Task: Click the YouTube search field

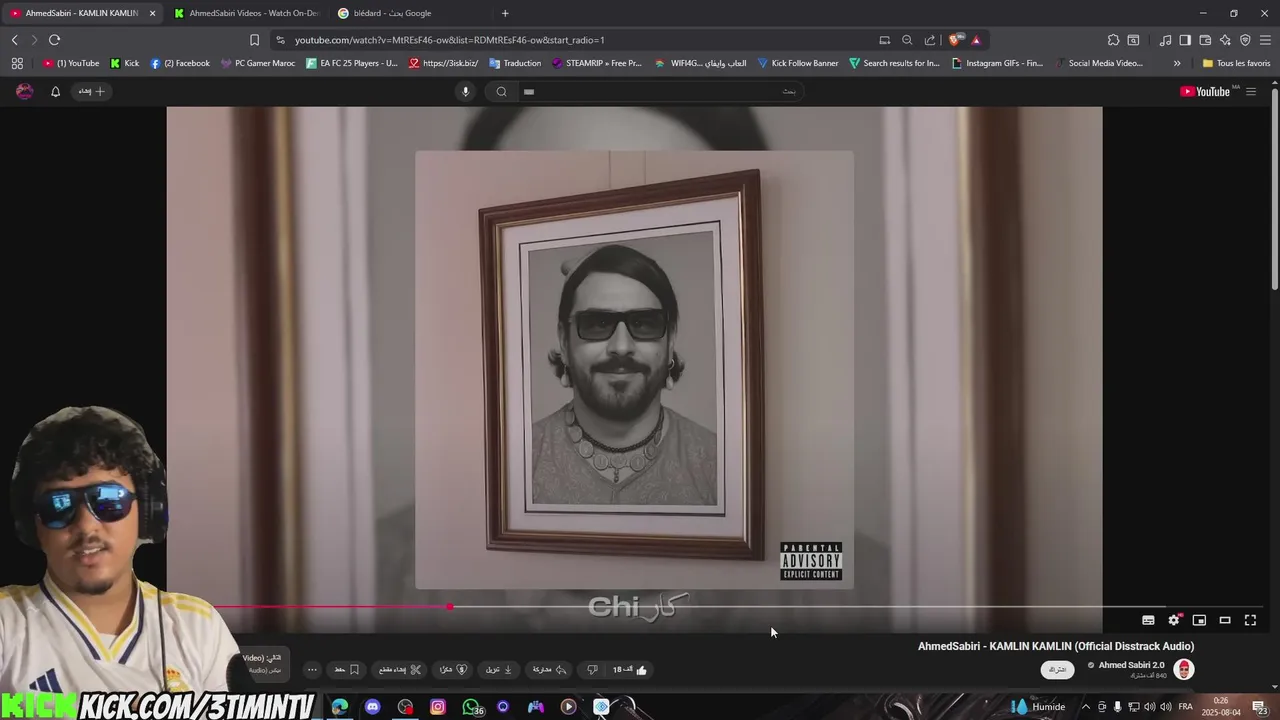Action: [x=660, y=91]
